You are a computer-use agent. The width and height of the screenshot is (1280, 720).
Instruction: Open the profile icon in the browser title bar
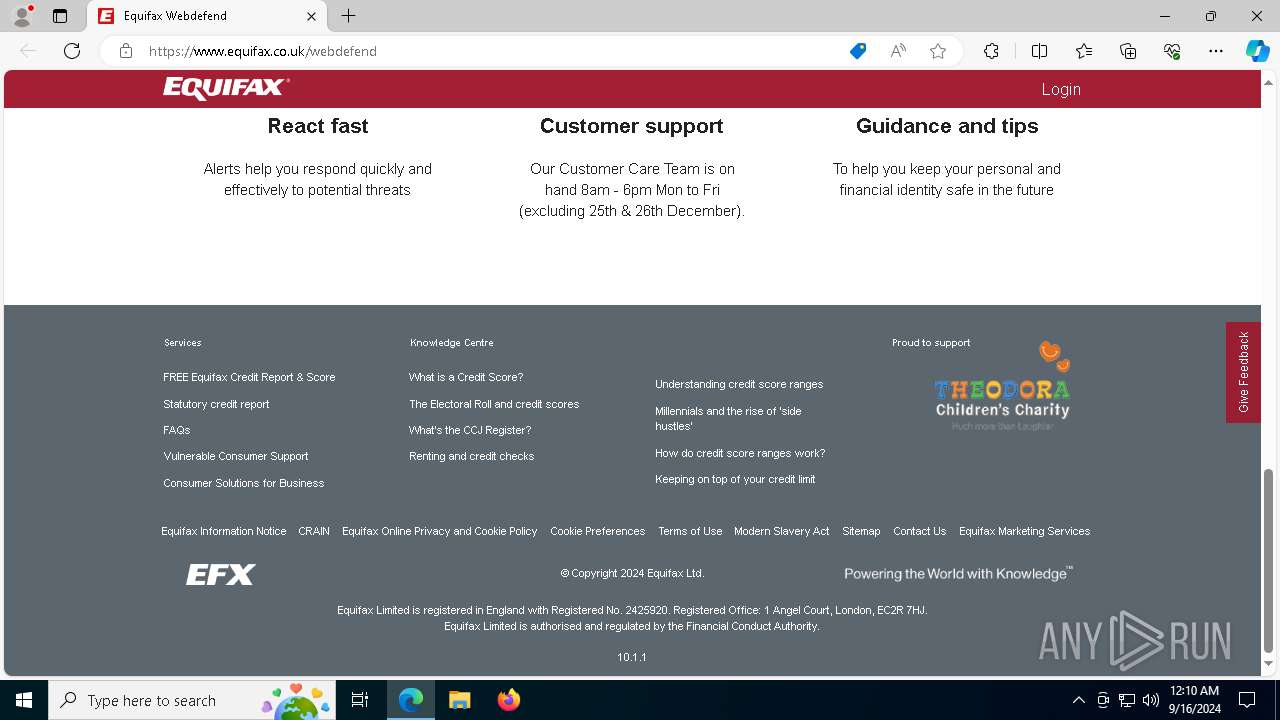pyautogui.click(x=22, y=16)
